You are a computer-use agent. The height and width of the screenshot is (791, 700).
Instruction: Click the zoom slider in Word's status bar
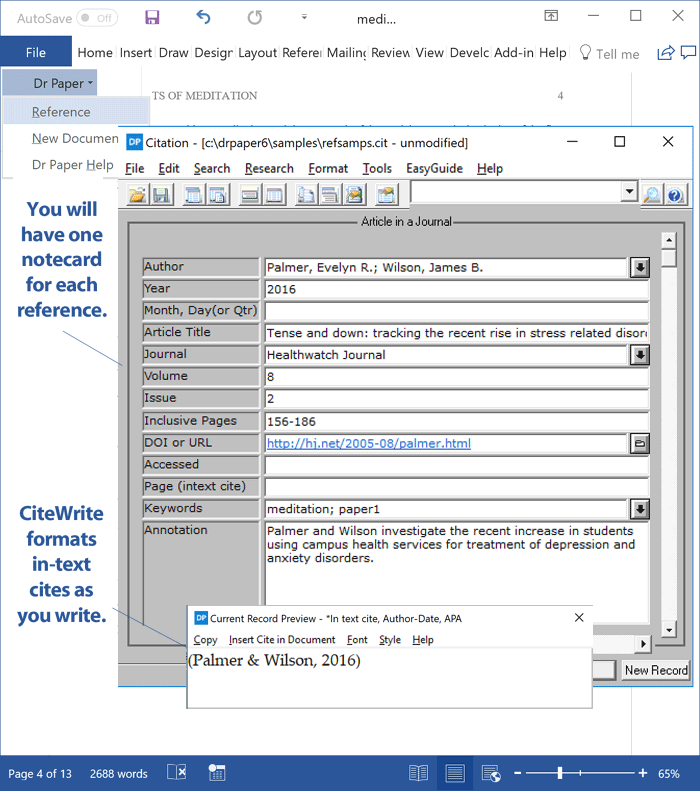click(x=560, y=773)
